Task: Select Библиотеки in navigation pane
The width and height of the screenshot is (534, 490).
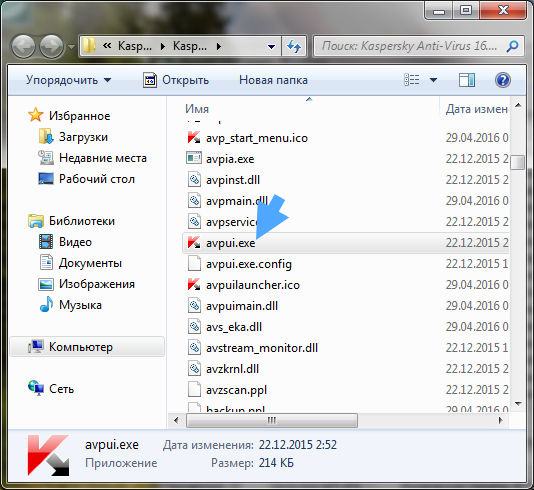Action: [x=72, y=221]
